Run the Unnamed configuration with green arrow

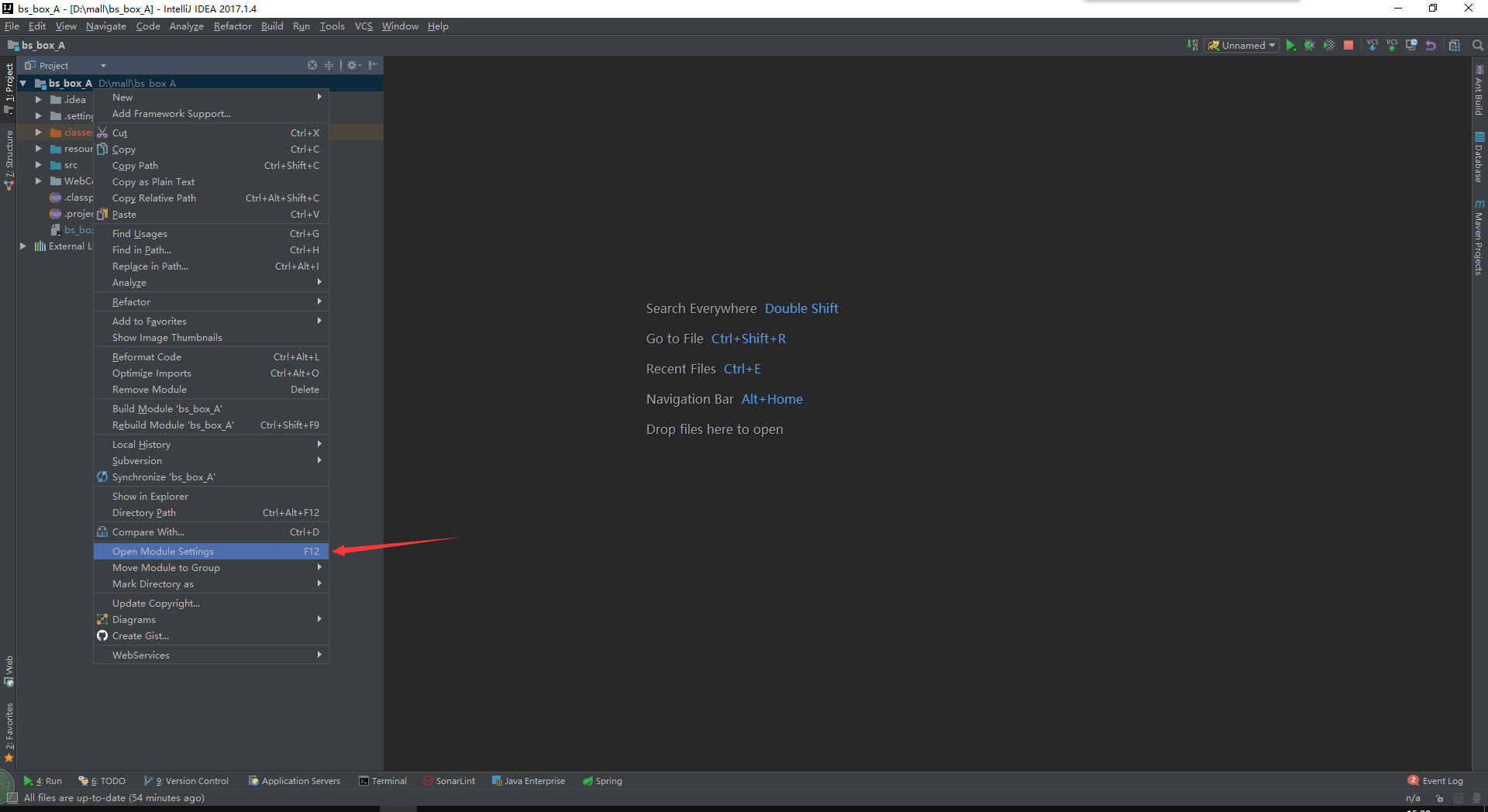pyautogui.click(x=1290, y=45)
